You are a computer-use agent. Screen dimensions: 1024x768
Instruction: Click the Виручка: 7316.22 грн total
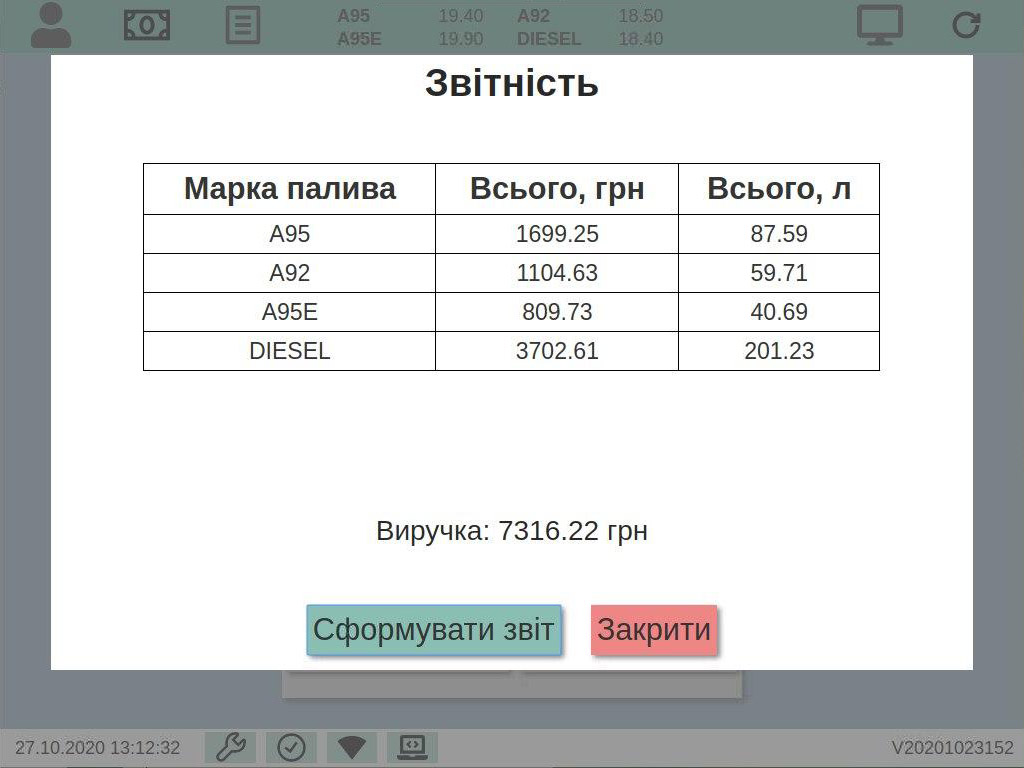[512, 531]
